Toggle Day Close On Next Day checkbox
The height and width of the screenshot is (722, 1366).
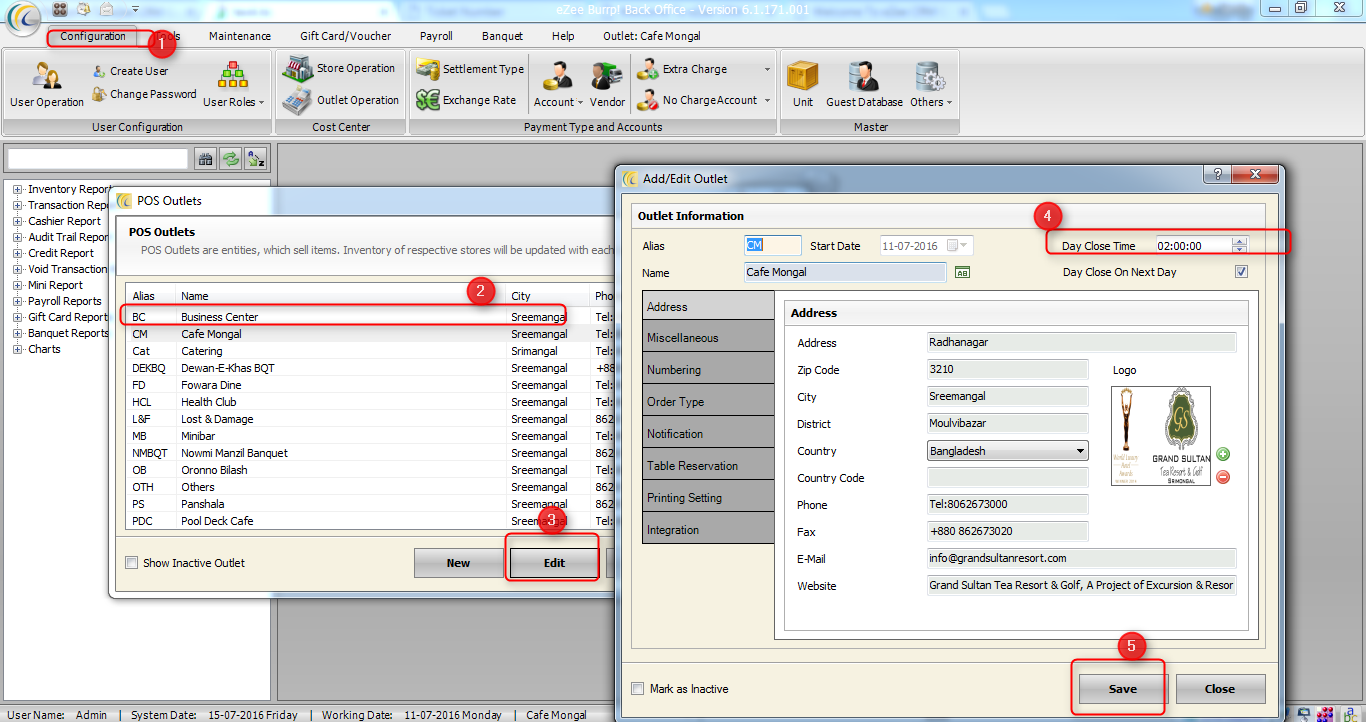[x=1242, y=272]
